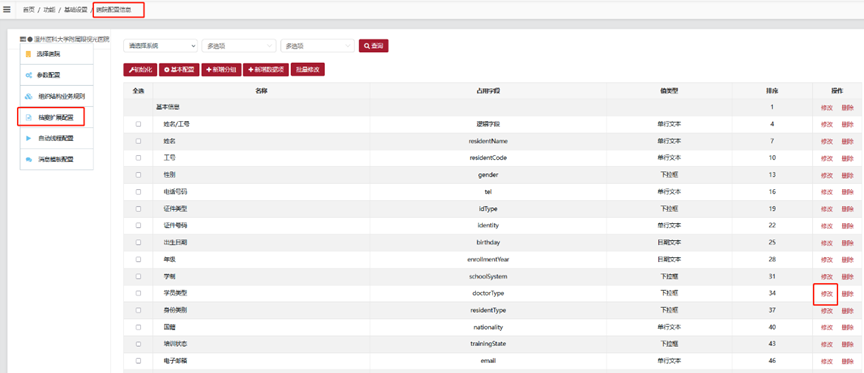Check the identity row checkbox

coord(138,225)
